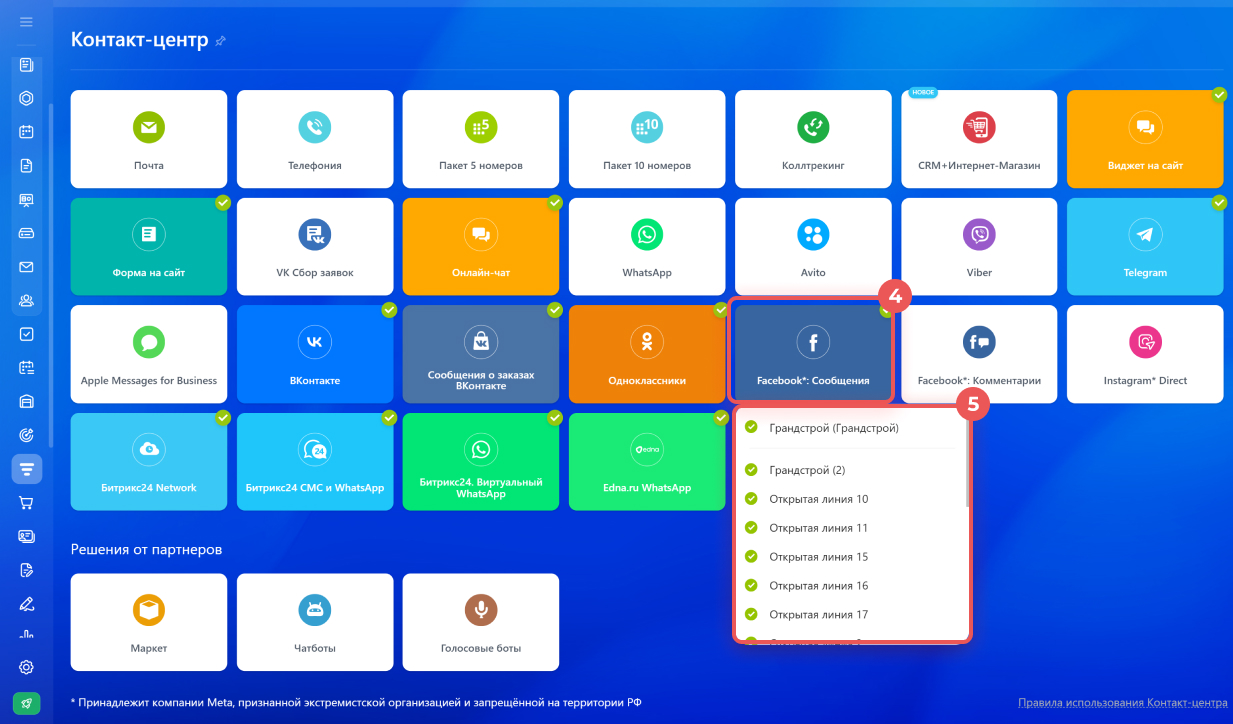This screenshot has width=1233, height=724.
Task: Click the Контакт-центр page title
Action: click(140, 40)
